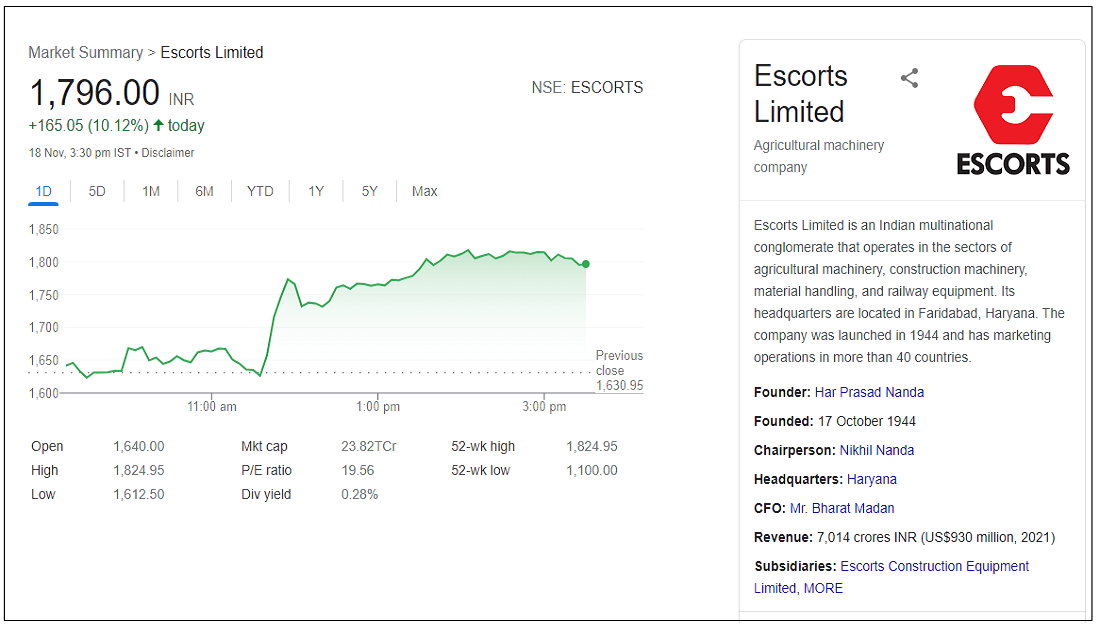Screen dimensions: 1100x628
Task: Switch to the 1M chart tab
Action: [x=151, y=191]
